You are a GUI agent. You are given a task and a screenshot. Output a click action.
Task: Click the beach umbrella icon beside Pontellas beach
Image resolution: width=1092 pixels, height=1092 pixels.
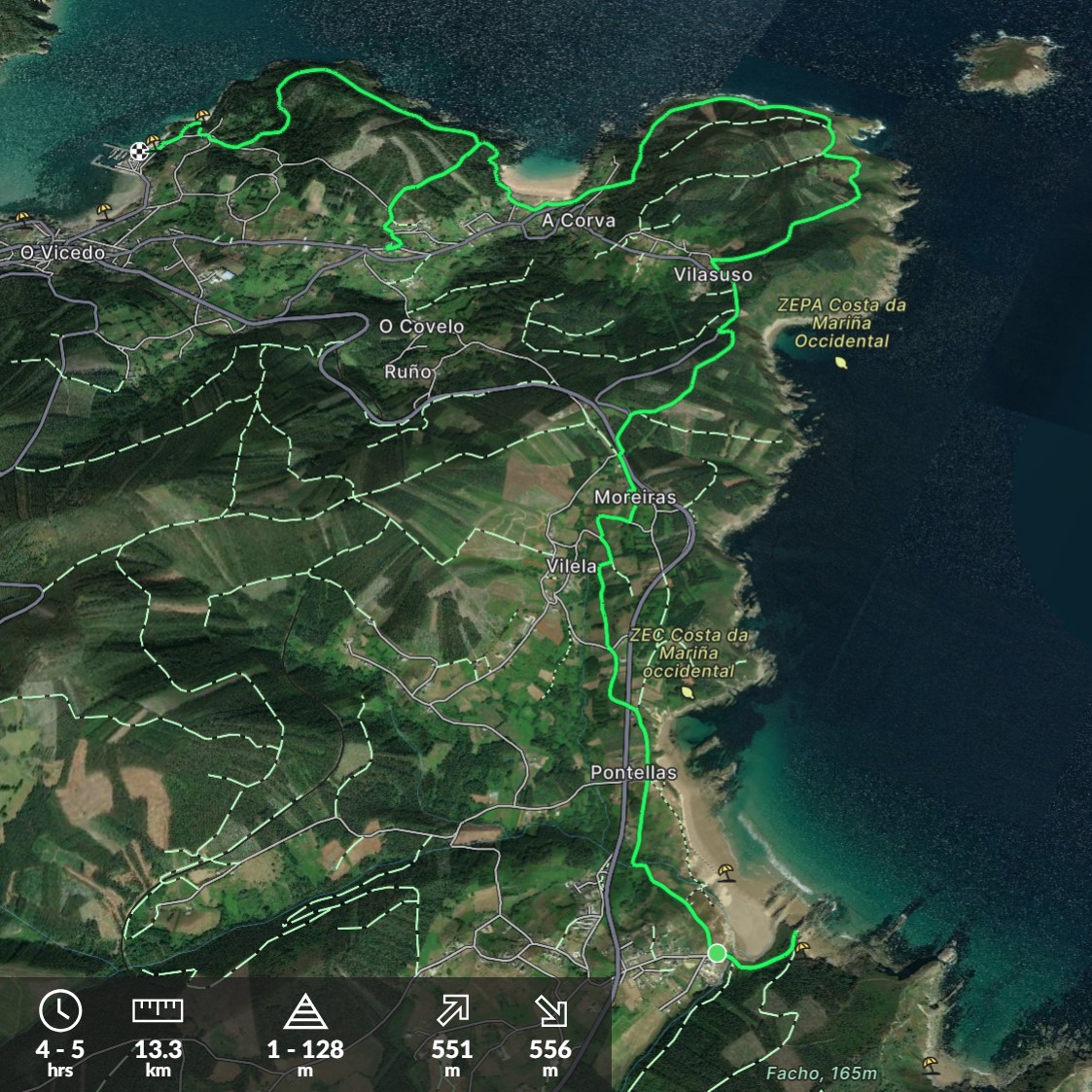724,870
